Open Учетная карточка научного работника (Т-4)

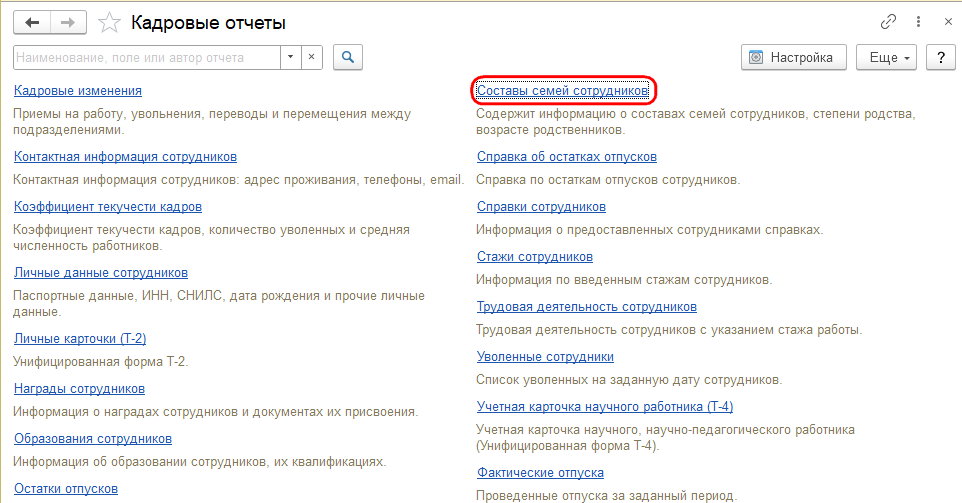[605, 407]
